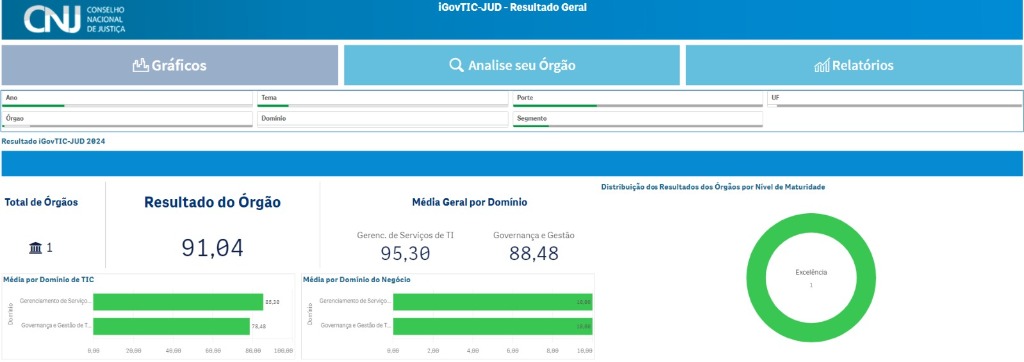The height and width of the screenshot is (362, 1024).
Task: Expand the Tema filter
Action: (383, 99)
